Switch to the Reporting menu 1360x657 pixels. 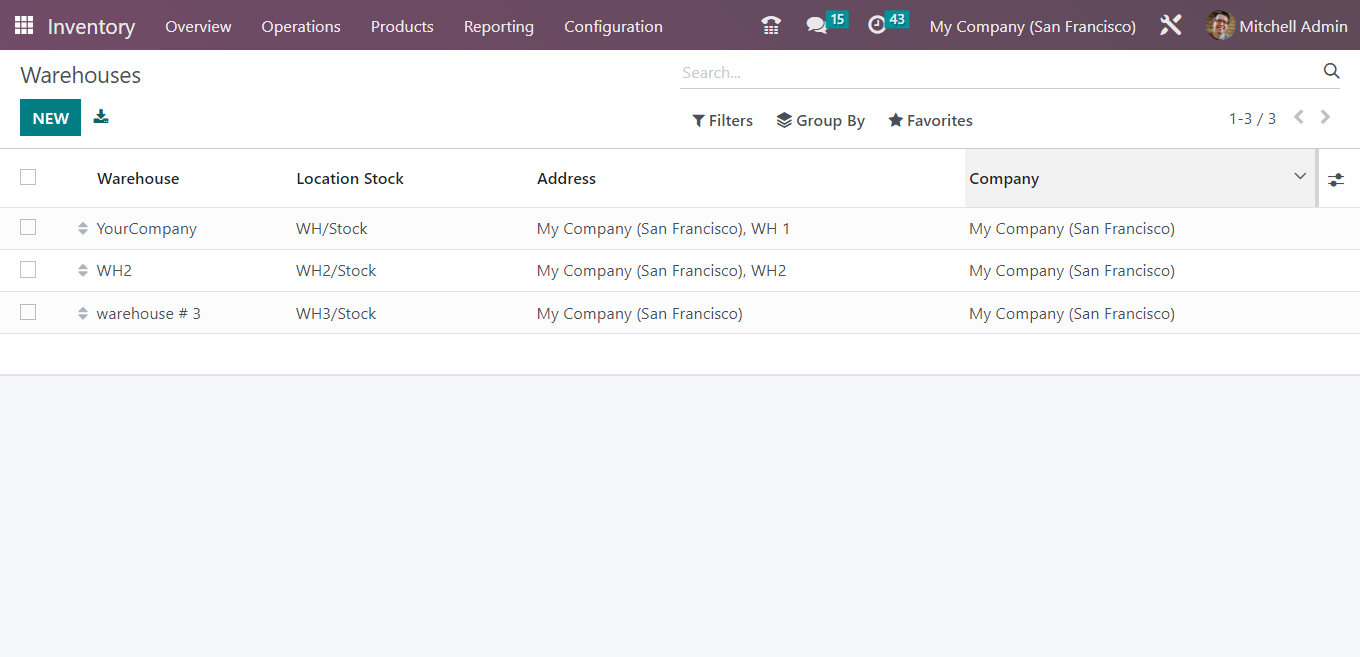(498, 26)
